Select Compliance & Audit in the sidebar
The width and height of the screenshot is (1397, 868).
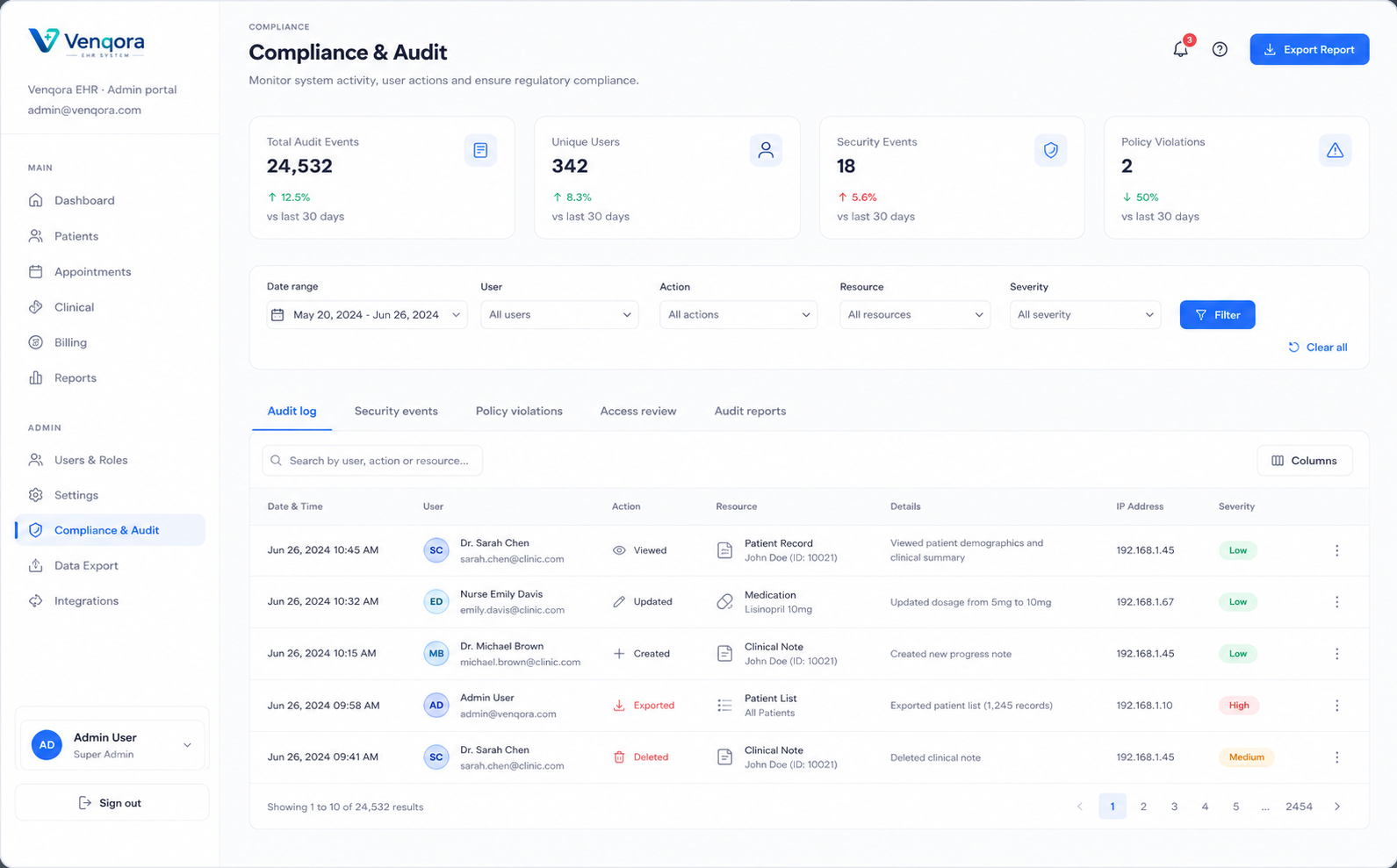tap(111, 530)
